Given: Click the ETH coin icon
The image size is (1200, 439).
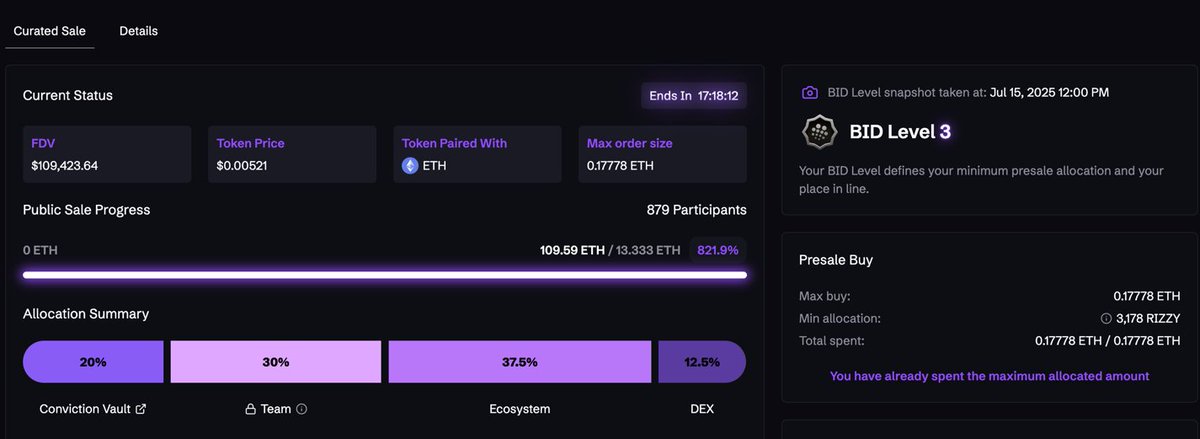Looking at the screenshot, I should (410, 166).
